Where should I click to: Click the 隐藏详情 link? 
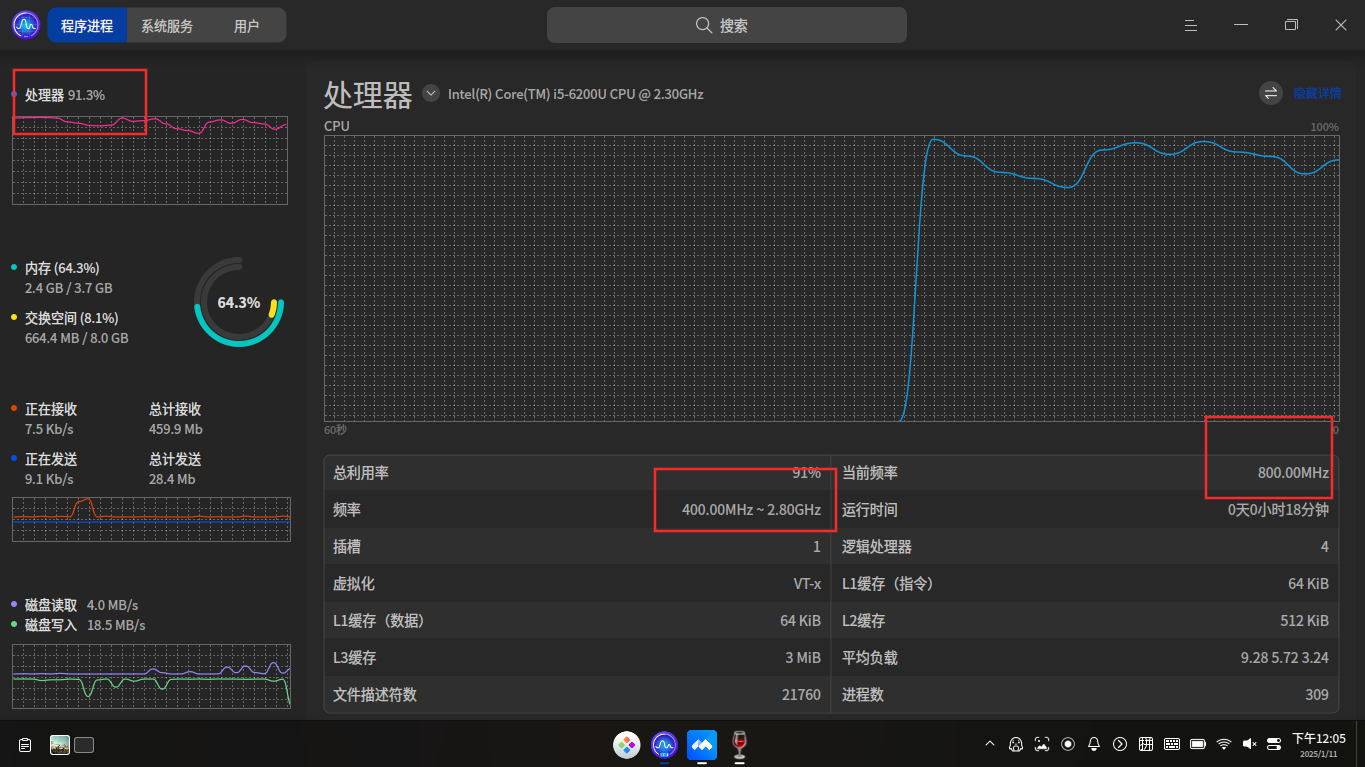pos(1317,93)
